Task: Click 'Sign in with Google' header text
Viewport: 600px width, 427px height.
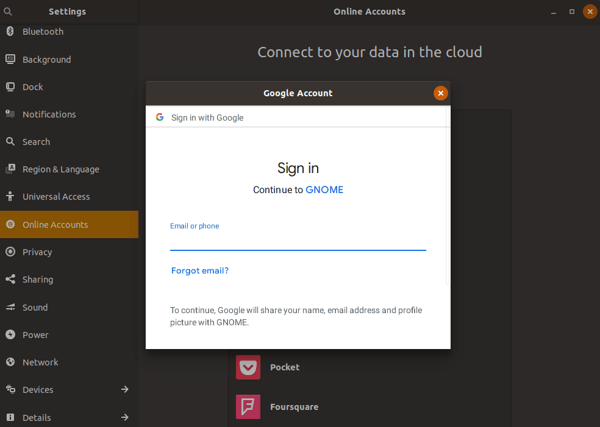Action: click(207, 117)
